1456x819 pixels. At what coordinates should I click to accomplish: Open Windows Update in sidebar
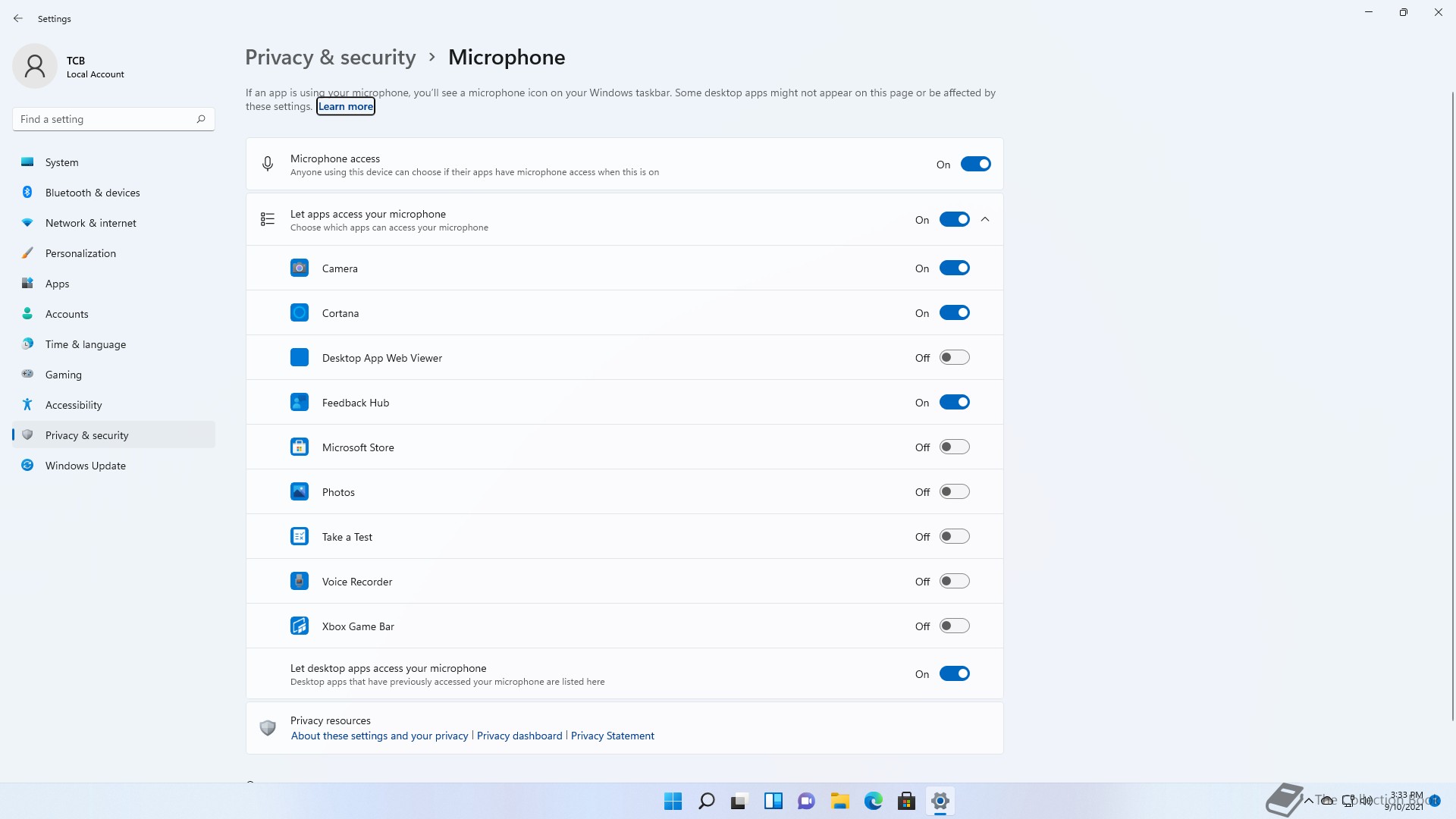[x=85, y=466]
